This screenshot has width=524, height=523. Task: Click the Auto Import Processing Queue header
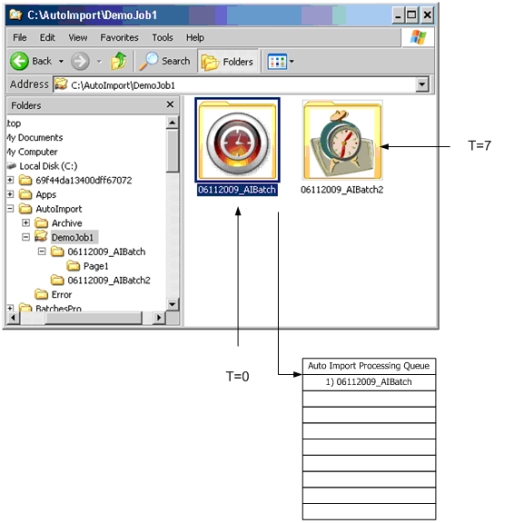tap(369, 366)
